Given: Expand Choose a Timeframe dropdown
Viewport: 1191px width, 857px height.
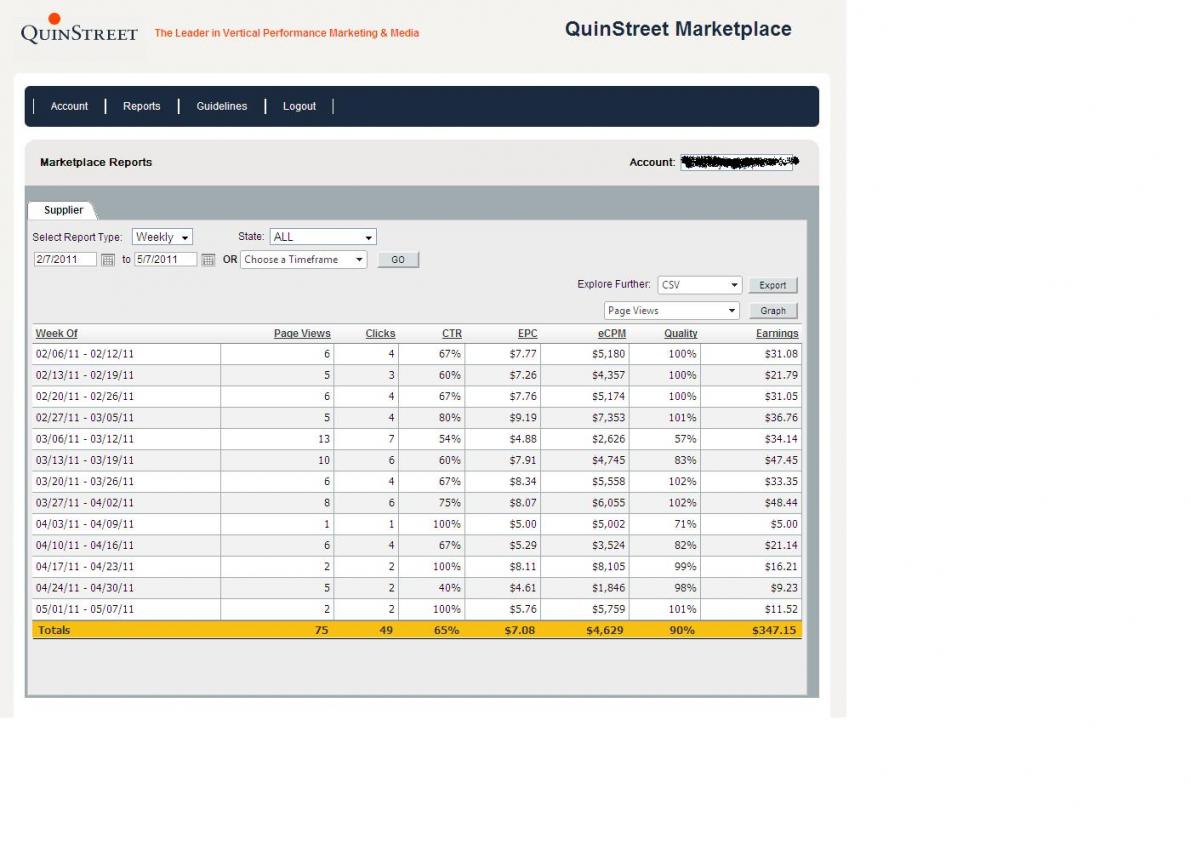Looking at the screenshot, I should click(x=304, y=259).
